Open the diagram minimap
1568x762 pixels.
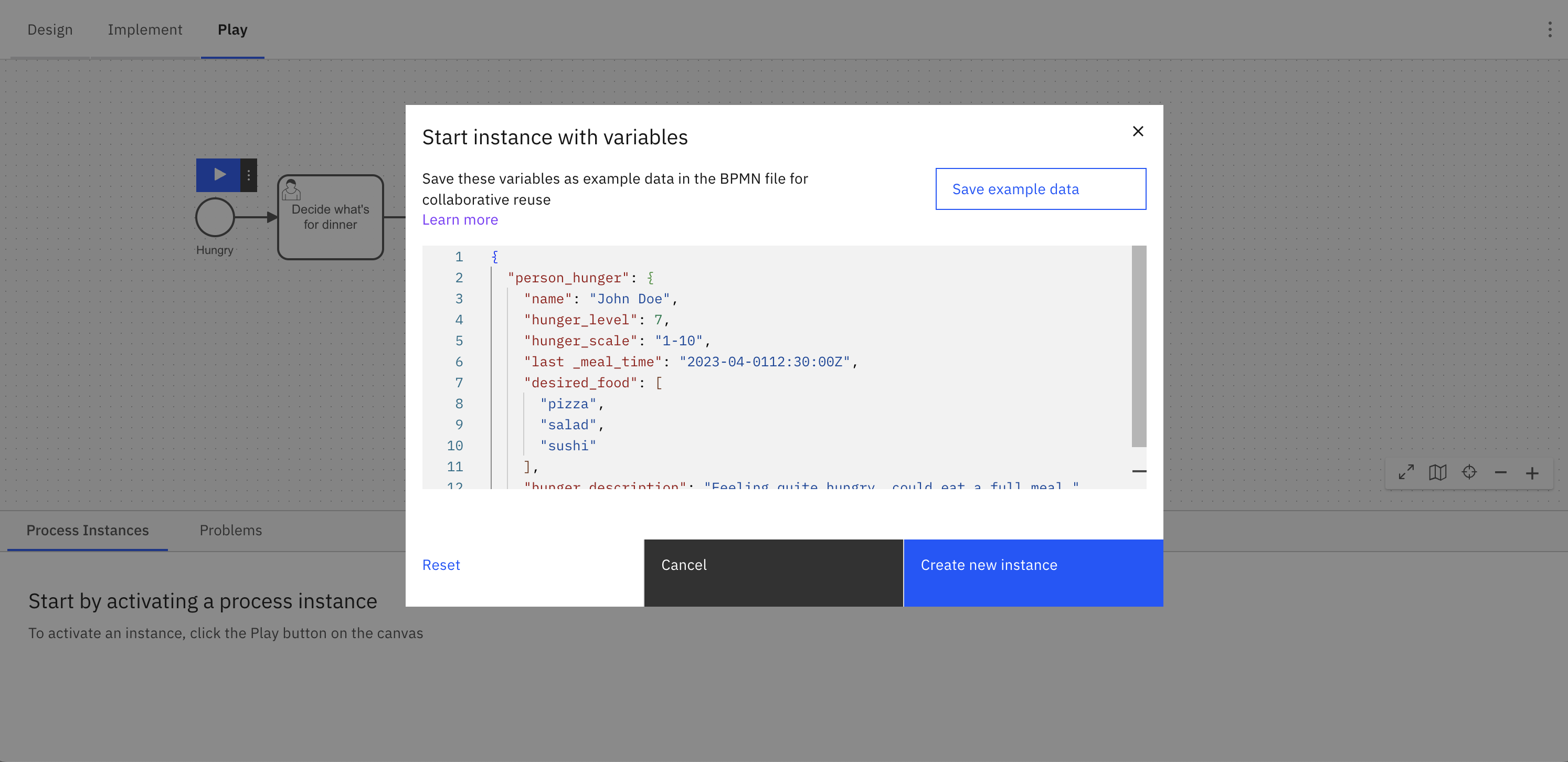point(1438,472)
